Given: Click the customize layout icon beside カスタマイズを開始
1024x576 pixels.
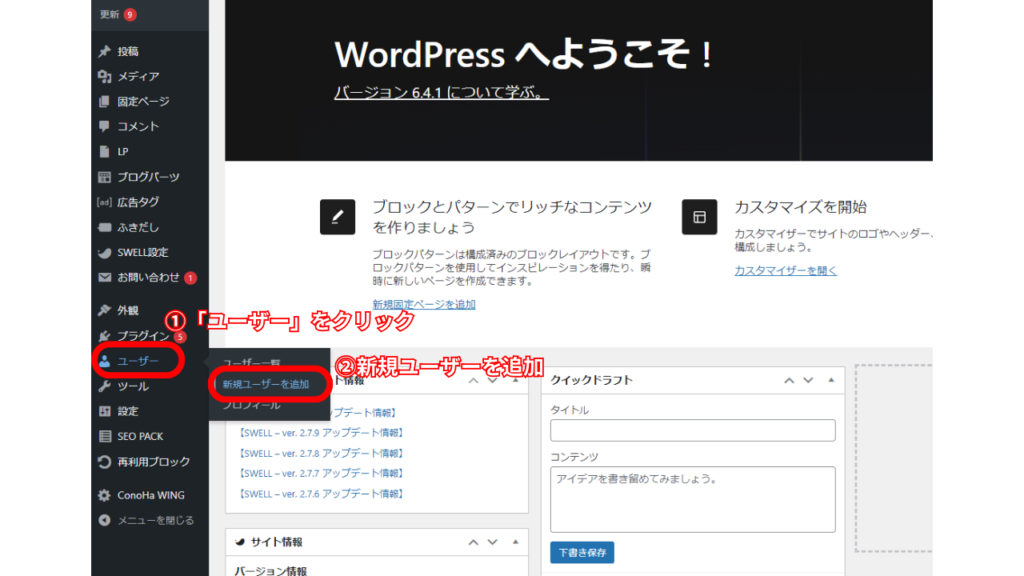Looking at the screenshot, I should (699, 217).
